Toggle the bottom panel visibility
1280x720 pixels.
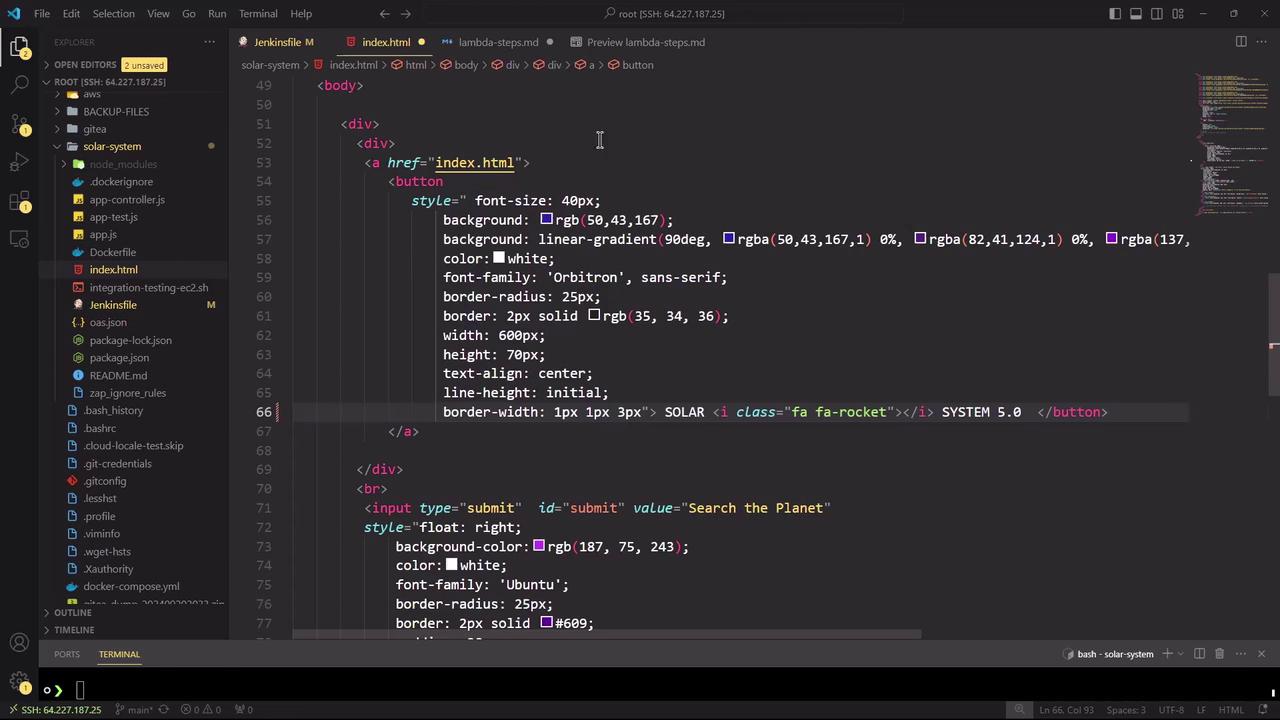click(x=1136, y=14)
